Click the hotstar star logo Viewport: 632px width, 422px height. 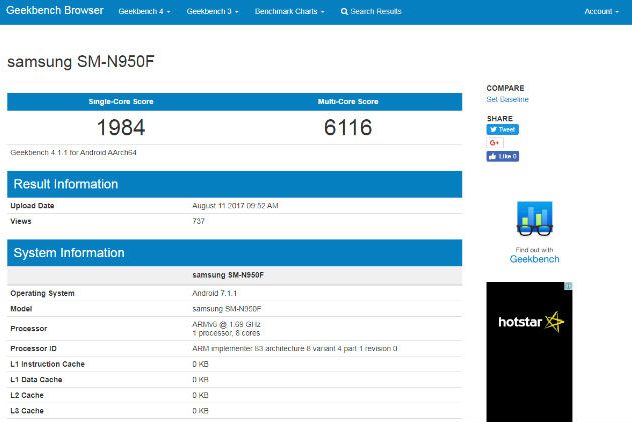tap(554, 322)
